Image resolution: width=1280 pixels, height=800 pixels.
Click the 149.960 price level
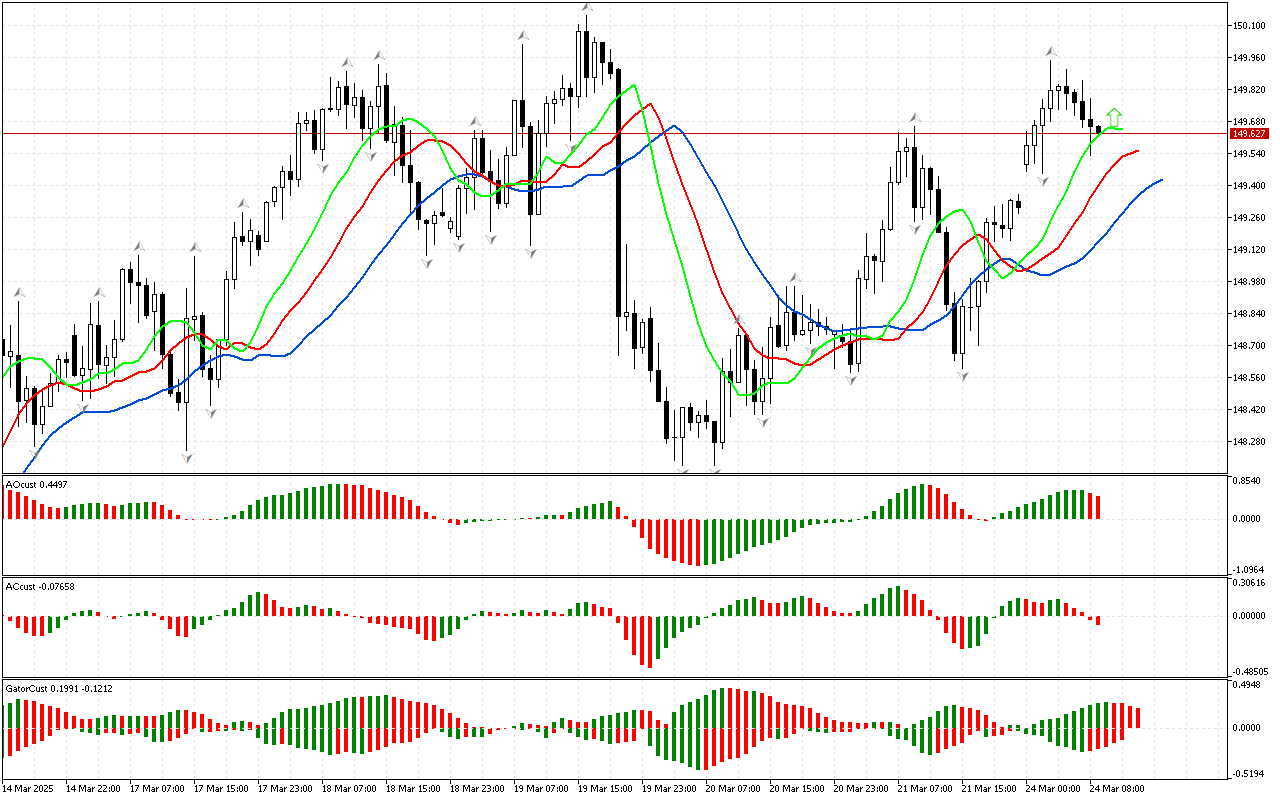(x=1251, y=58)
